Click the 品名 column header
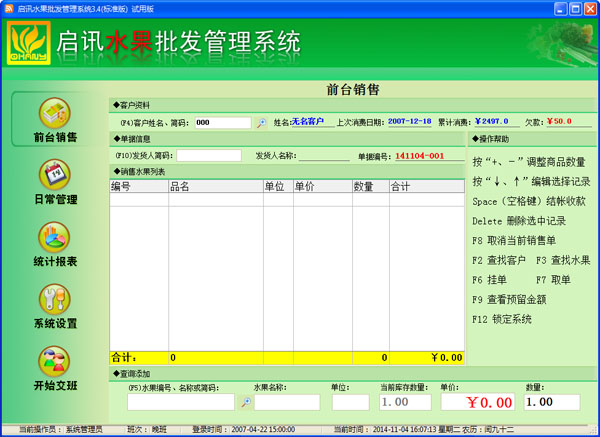This screenshot has height=437, width=600. pyautogui.click(x=215, y=187)
